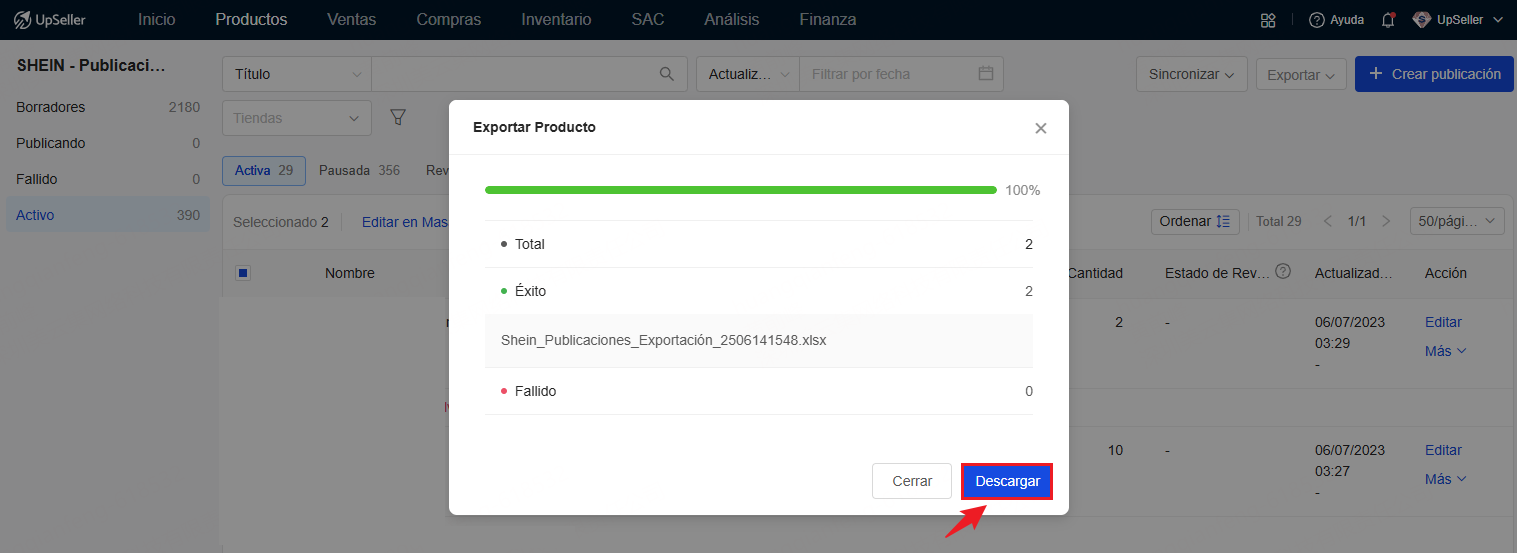Image resolution: width=1517 pixels, height=553 pixels.
Task: Open the UpSeller account dropdown arrow
Action: click(x=1497, y=20)
